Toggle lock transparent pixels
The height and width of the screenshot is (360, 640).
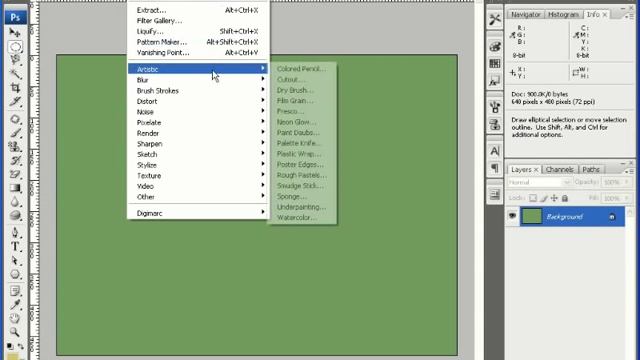point(533,198)
